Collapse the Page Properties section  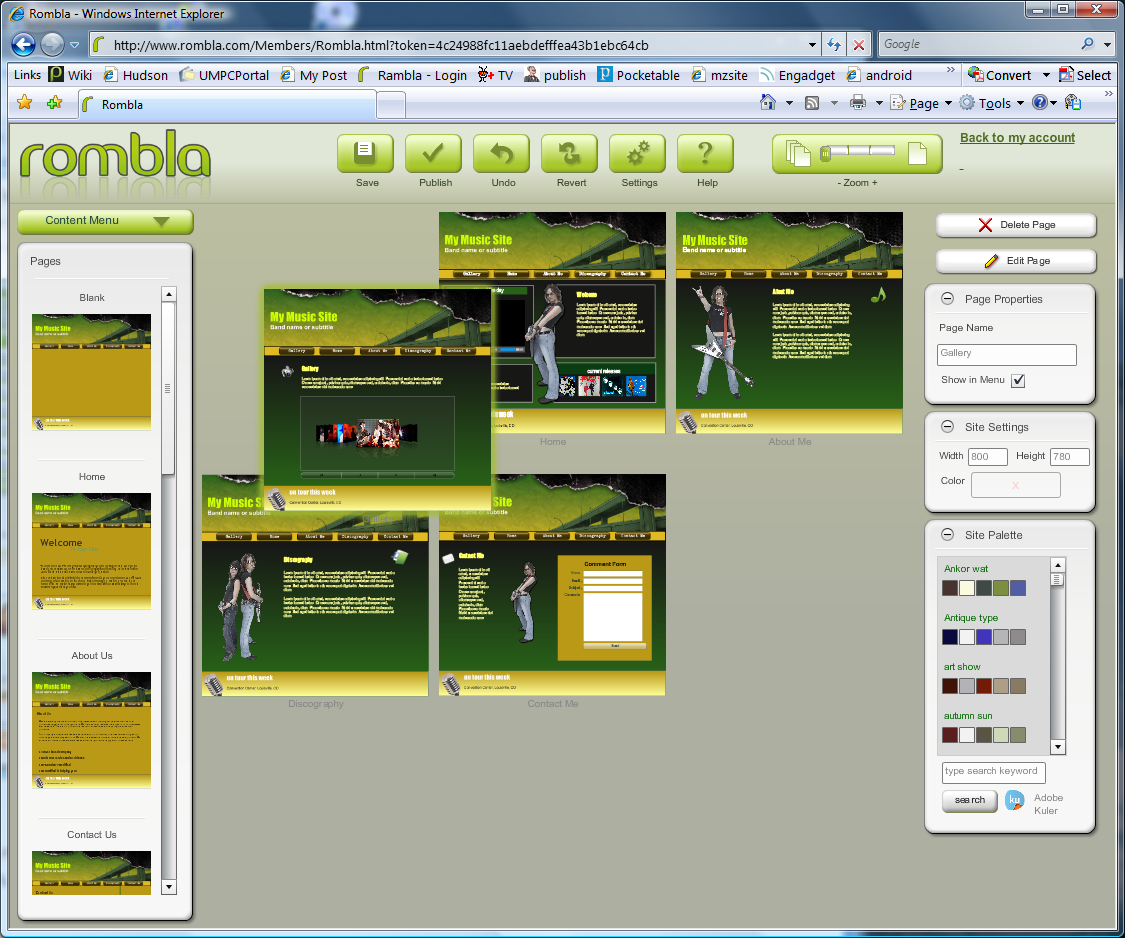[x=946, y=298]
